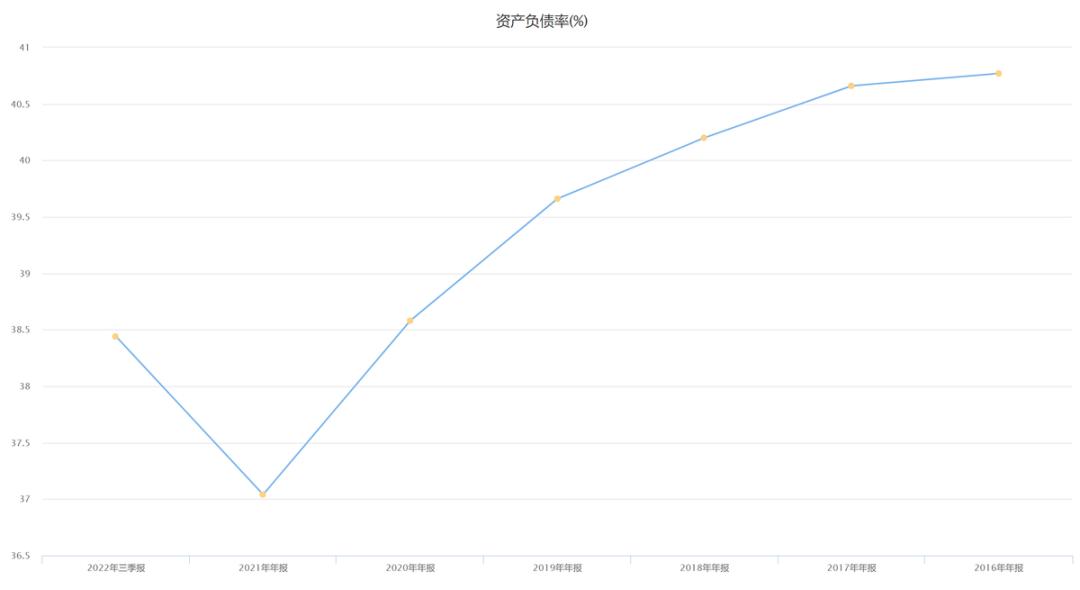The width and height of the screenshot is (1080, 590).
Task: Click the y-axis value 40.5
Action: 21,105
